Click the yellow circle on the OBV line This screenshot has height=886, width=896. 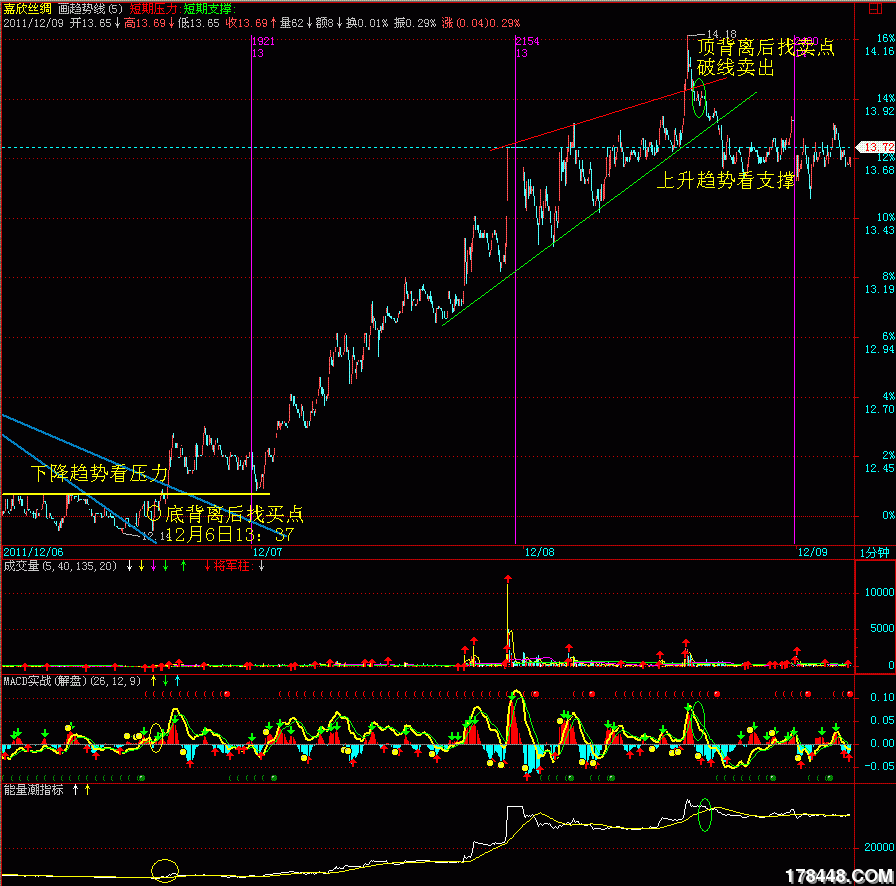pos(165,871)
